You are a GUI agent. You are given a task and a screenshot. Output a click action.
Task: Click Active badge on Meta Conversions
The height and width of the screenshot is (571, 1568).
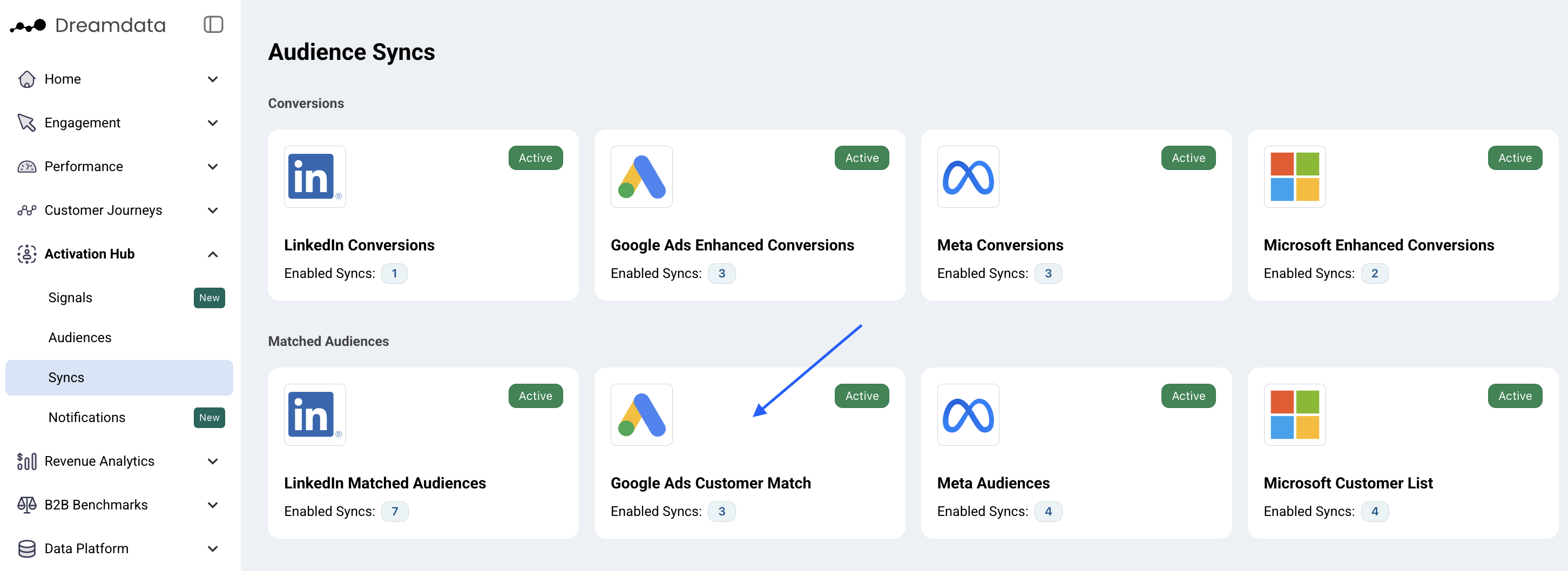pos(1189,158)
